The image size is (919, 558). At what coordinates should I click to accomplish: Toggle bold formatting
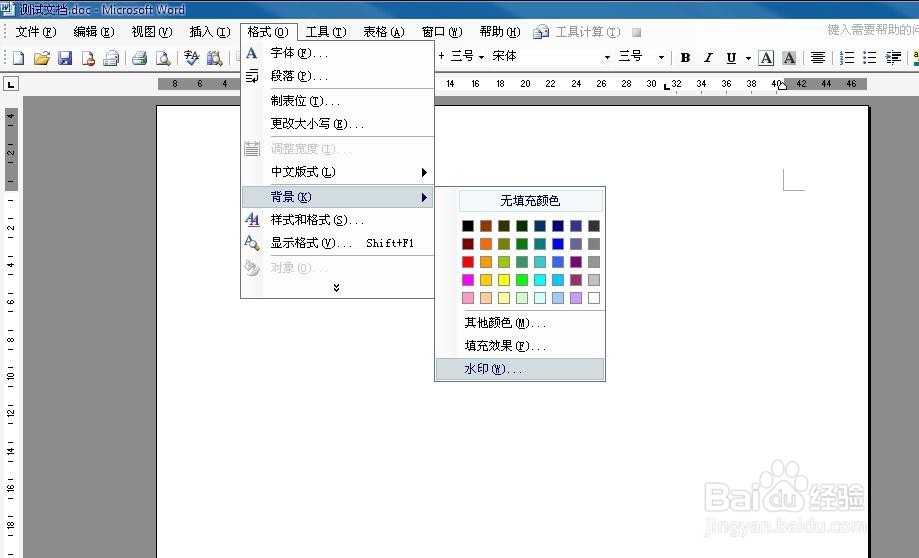(685, 57)
